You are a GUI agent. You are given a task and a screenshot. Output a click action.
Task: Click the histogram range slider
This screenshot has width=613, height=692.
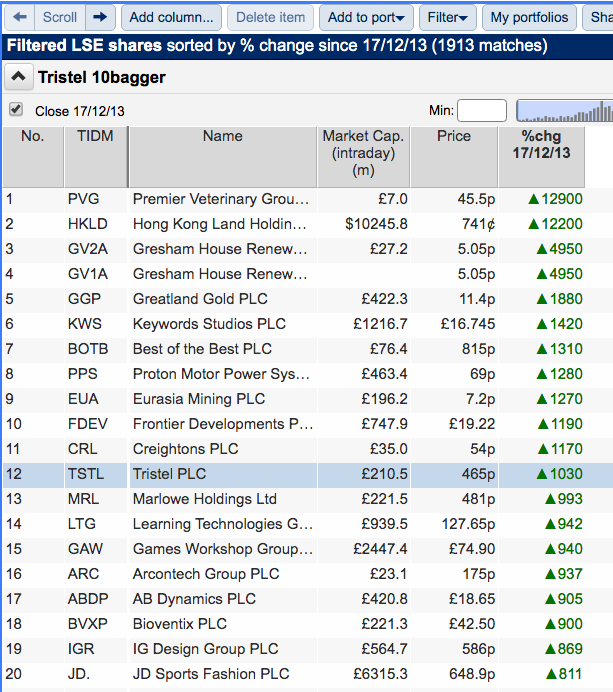click(x=564, y=110)
